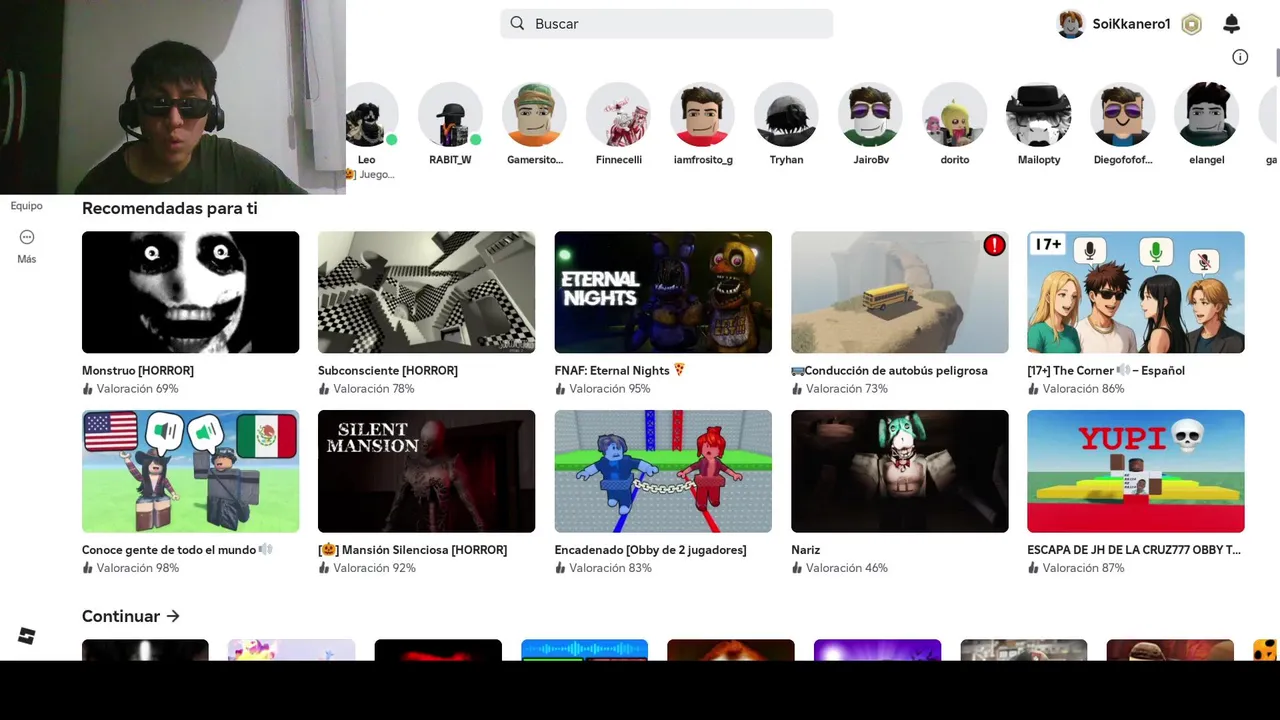Open FNAF: Eternal Nights thumbnail

click(663, 292)
